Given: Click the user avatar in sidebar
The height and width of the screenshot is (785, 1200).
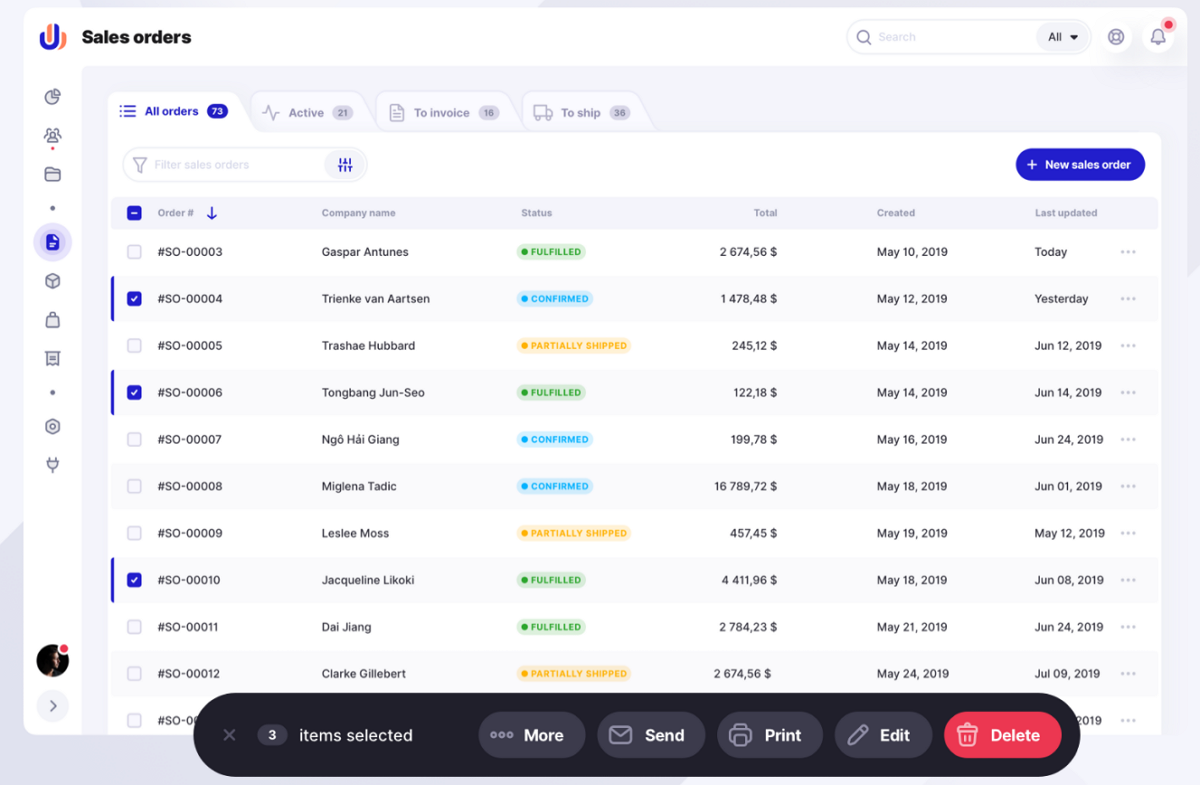Looking at the screenshot, I should click(53, 660).
